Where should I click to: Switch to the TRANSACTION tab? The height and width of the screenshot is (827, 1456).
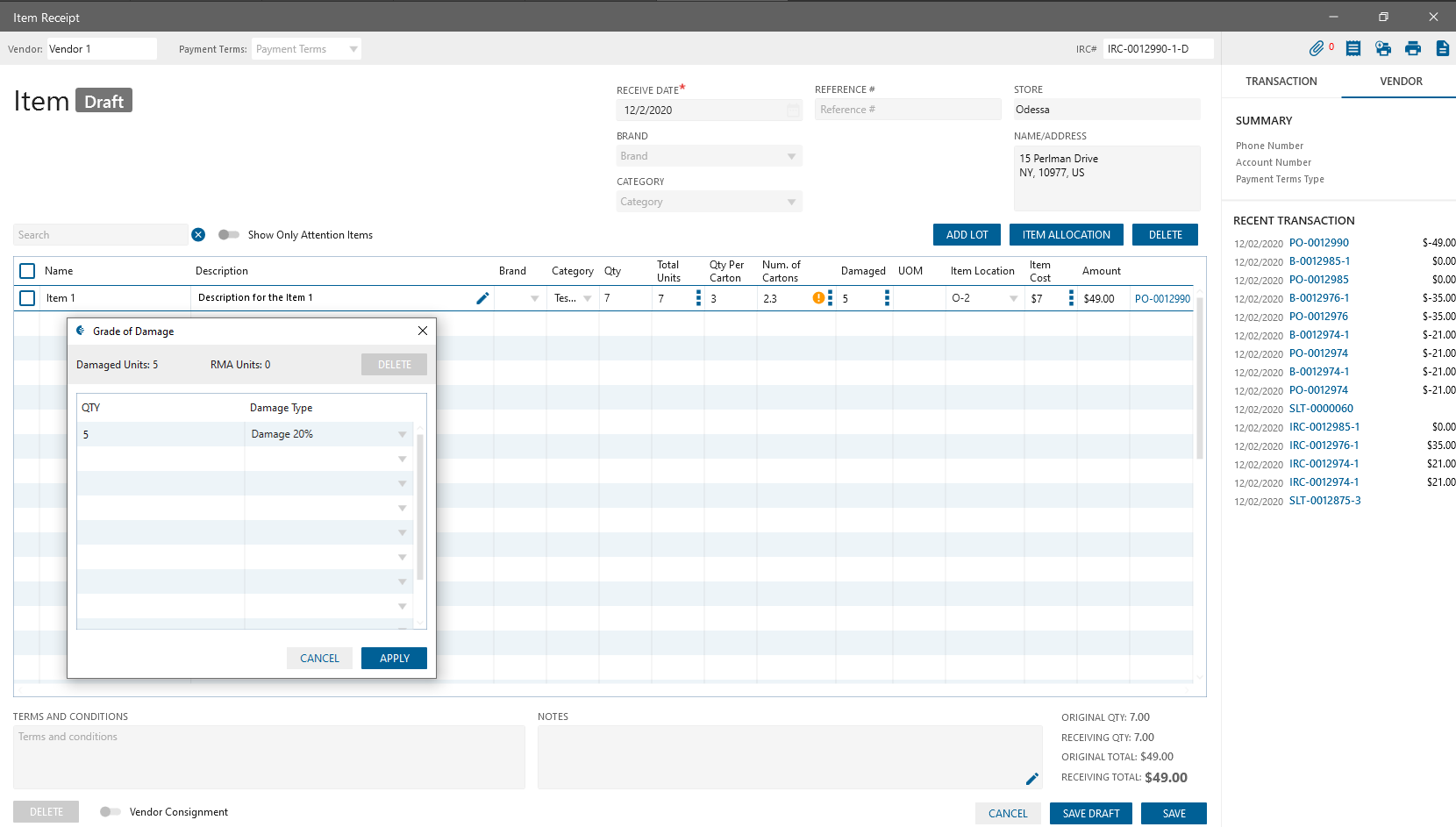(1281, 82)
